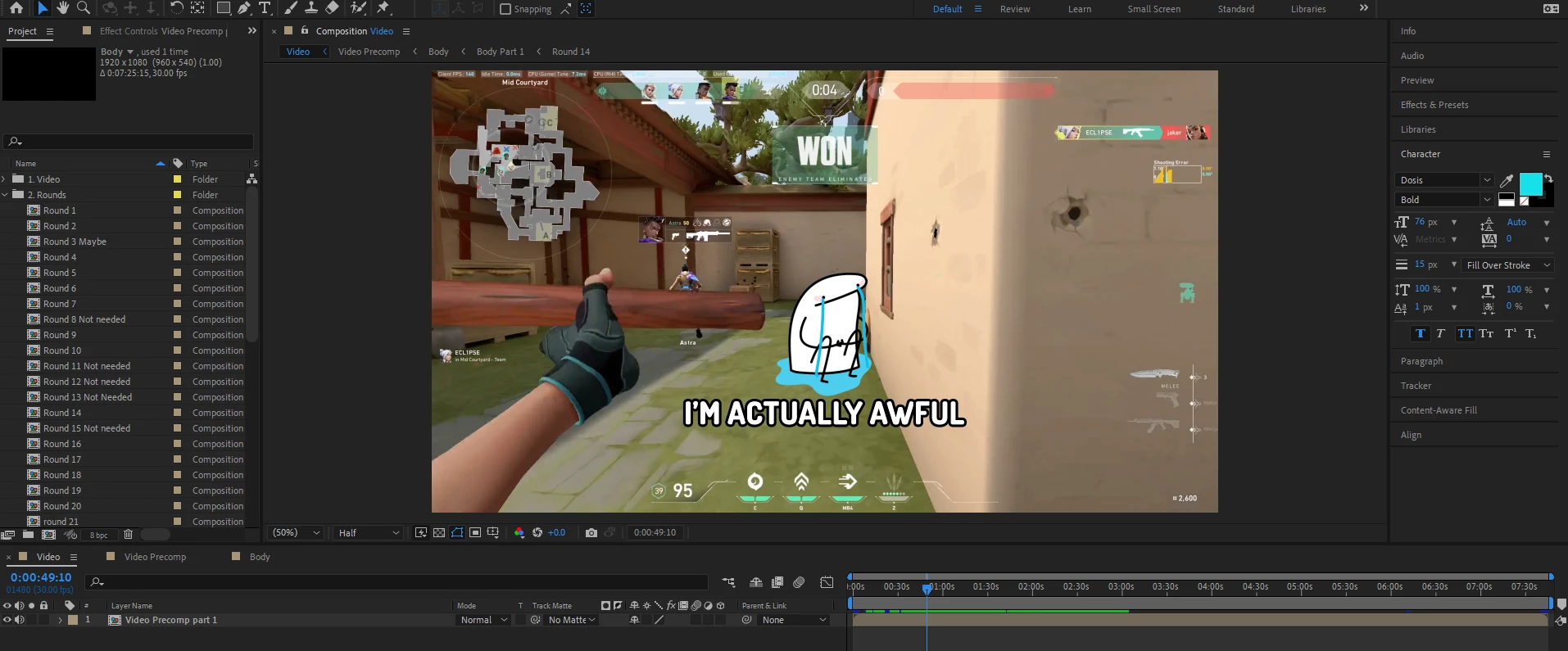Open the Bold font style dropdown
The image size is (1568, 651).
coord(1444,200)
